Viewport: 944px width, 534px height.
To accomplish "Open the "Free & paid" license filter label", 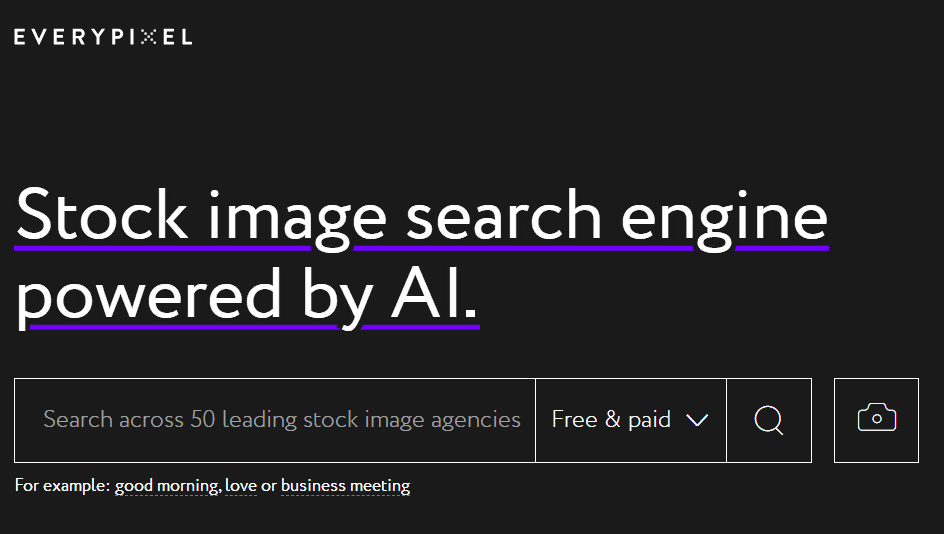I will pyautogui.click(x=611, y=420).
